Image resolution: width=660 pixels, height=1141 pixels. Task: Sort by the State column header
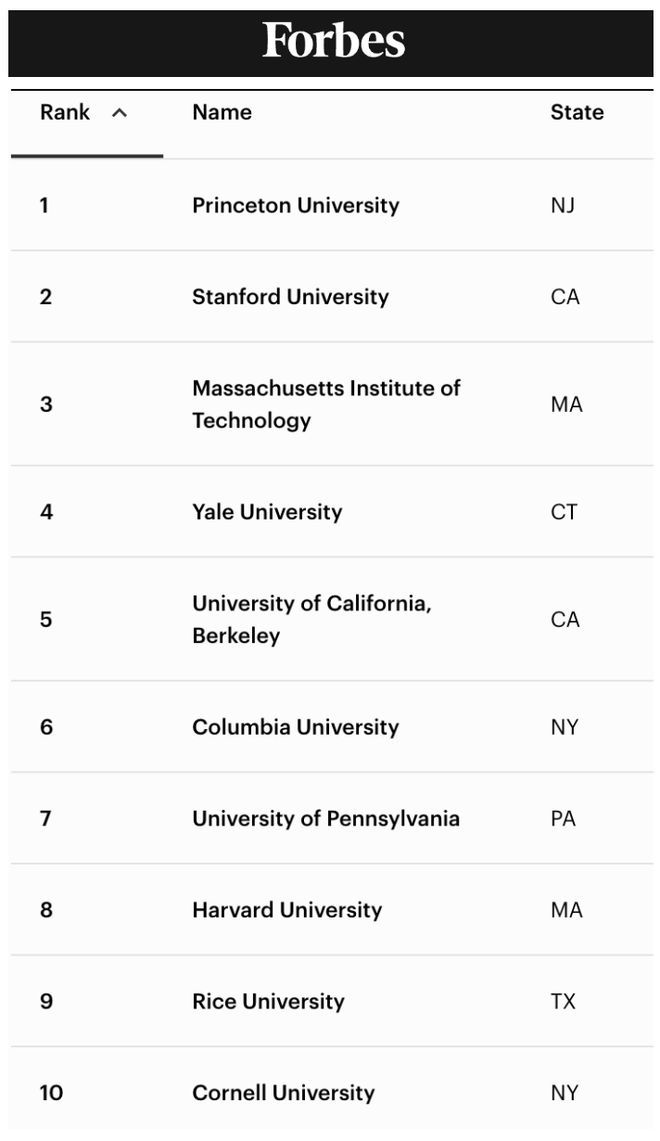[577, 112]
